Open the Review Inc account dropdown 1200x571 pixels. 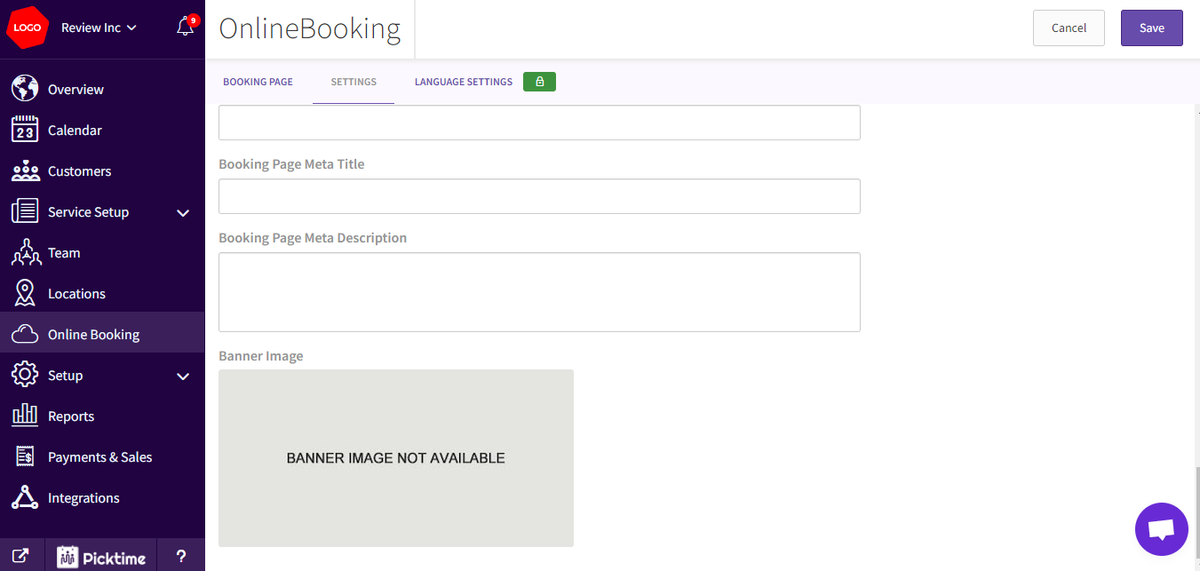click(99, 28)
